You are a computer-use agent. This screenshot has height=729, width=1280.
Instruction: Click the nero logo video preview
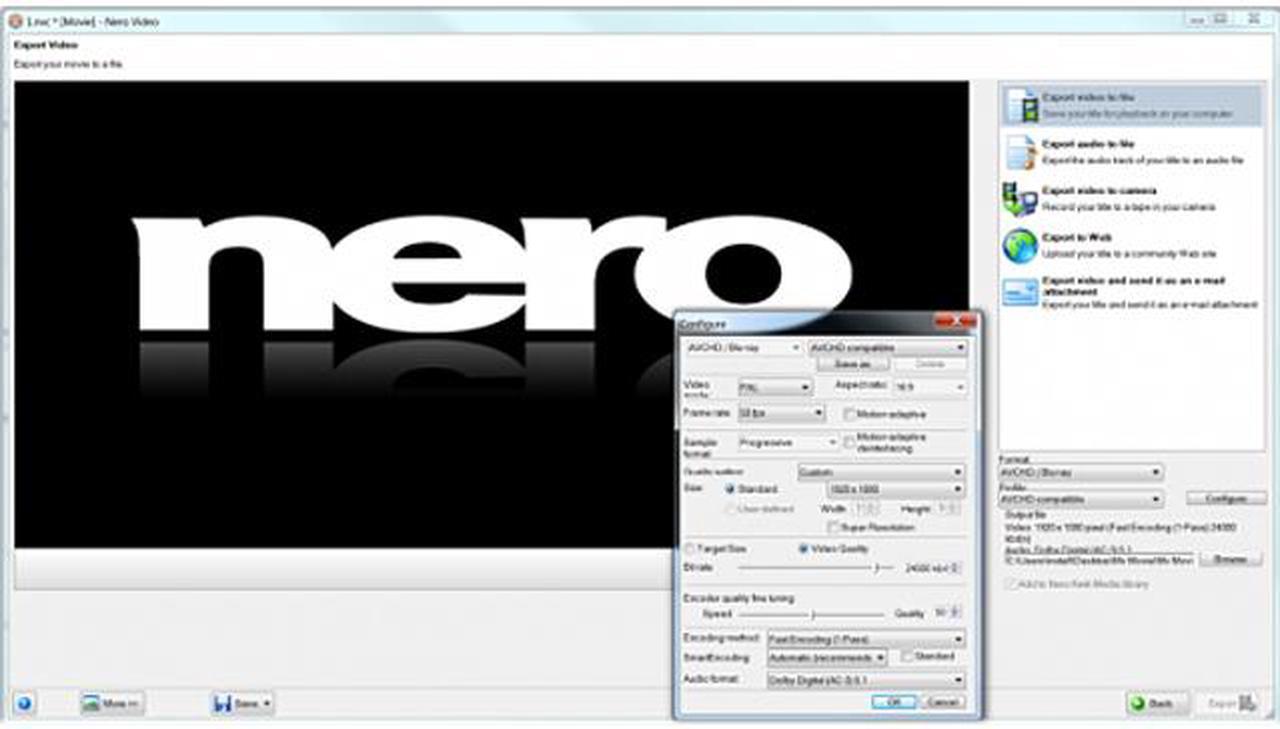tap(491, 314)
